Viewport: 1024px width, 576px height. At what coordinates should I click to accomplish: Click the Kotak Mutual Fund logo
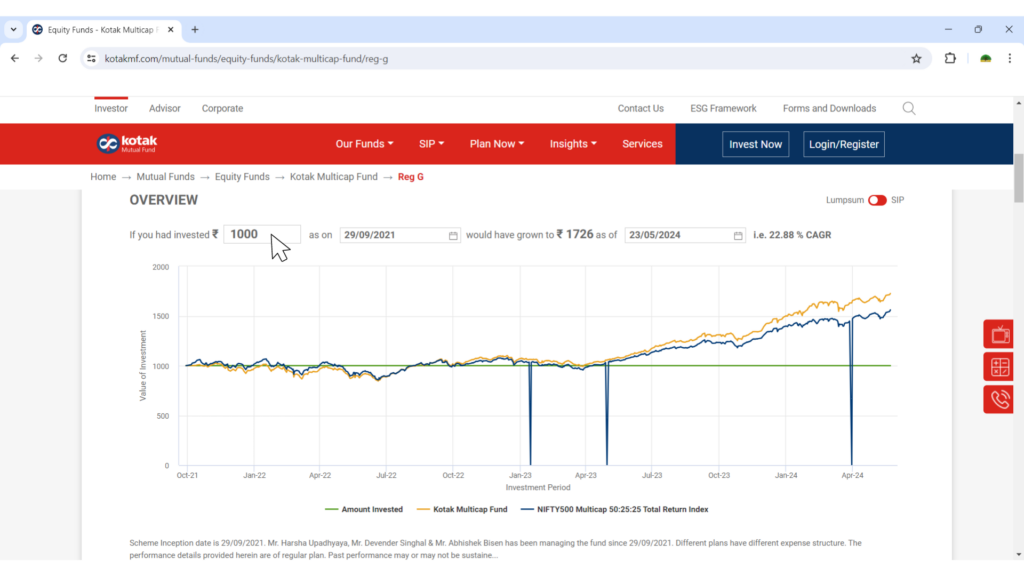click(127, 144)
